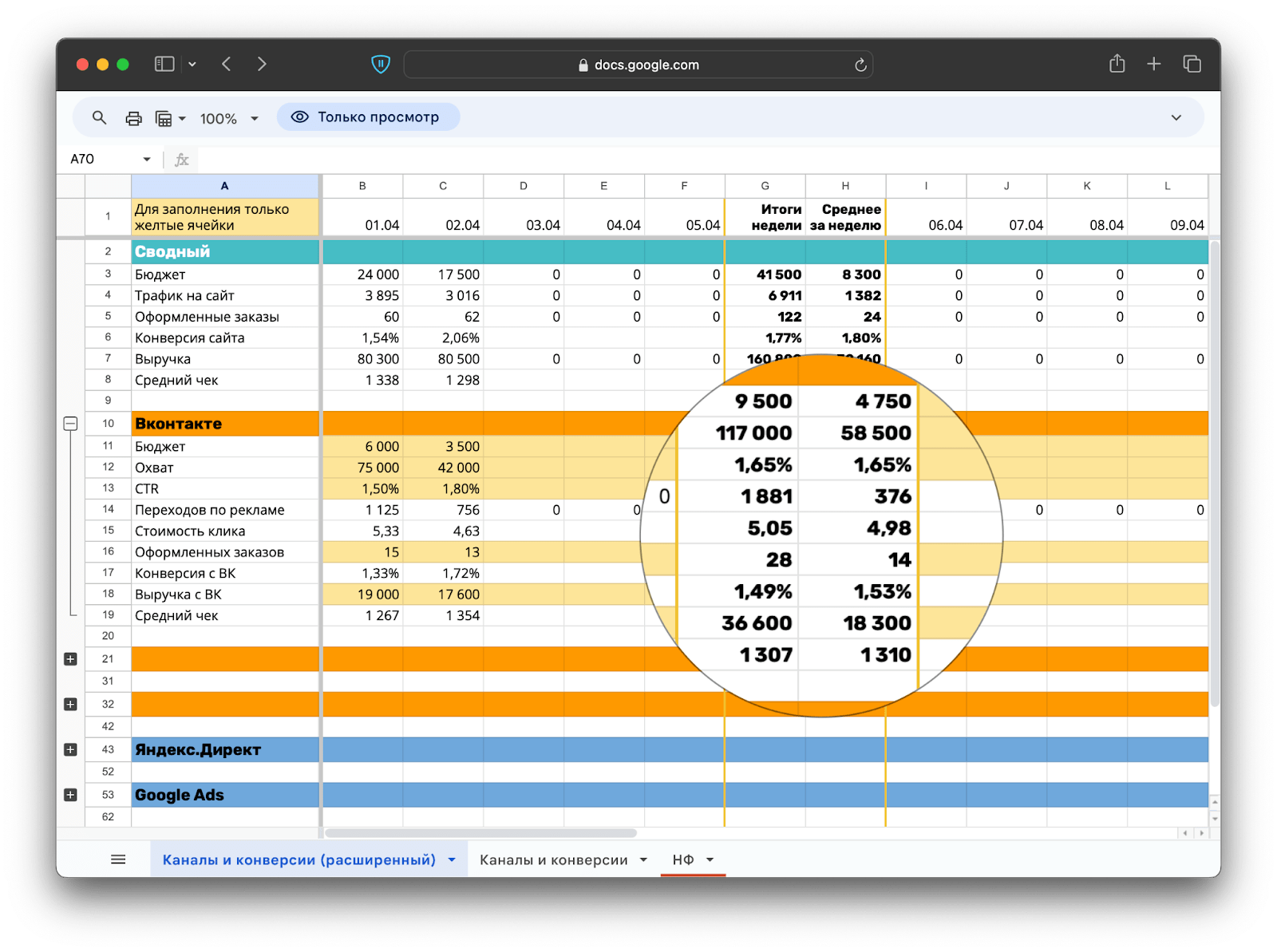Reload the page with the refresh icon
The width and height of the screenshot is (1277, 952).
click(860, 65)
